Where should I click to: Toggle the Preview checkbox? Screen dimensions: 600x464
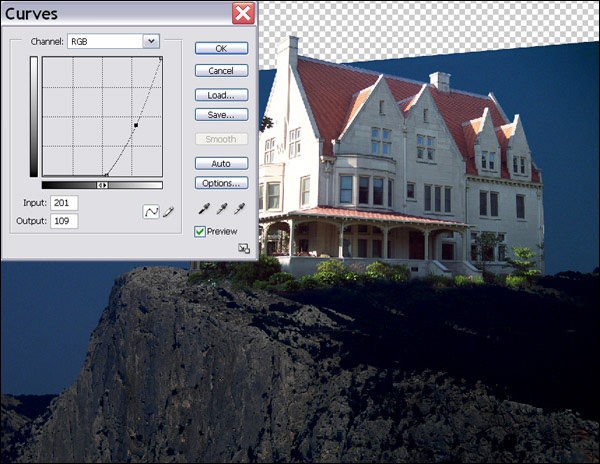(200, 231)
